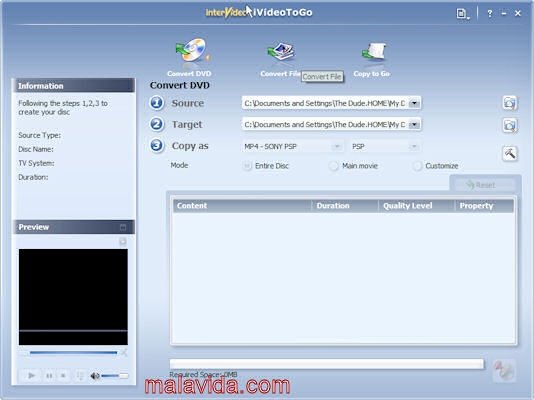Collapse the Preview panel header icon

[x=123, y=227]
